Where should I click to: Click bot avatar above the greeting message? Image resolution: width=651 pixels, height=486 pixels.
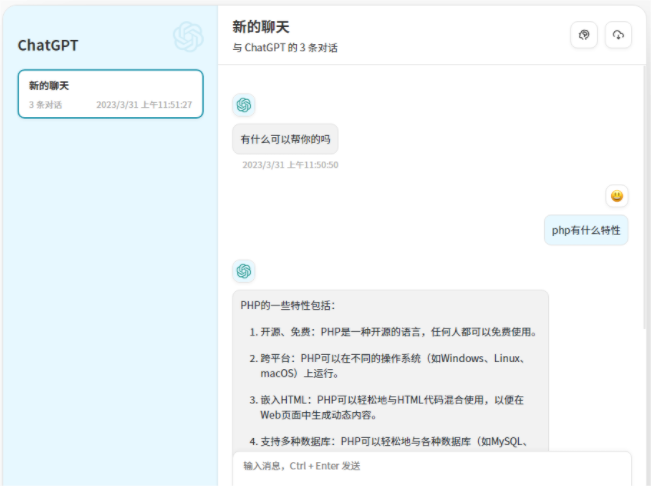tap(243, 105)
